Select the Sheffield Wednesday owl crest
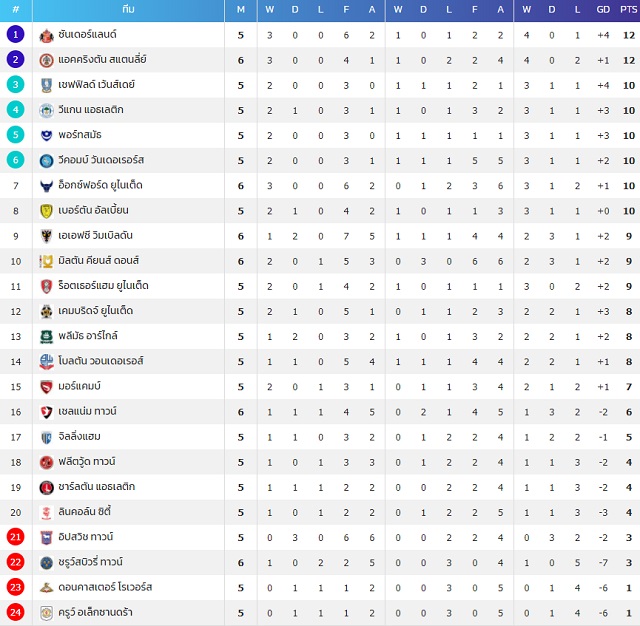Screen dimensions: 640x626 point(47,86)
